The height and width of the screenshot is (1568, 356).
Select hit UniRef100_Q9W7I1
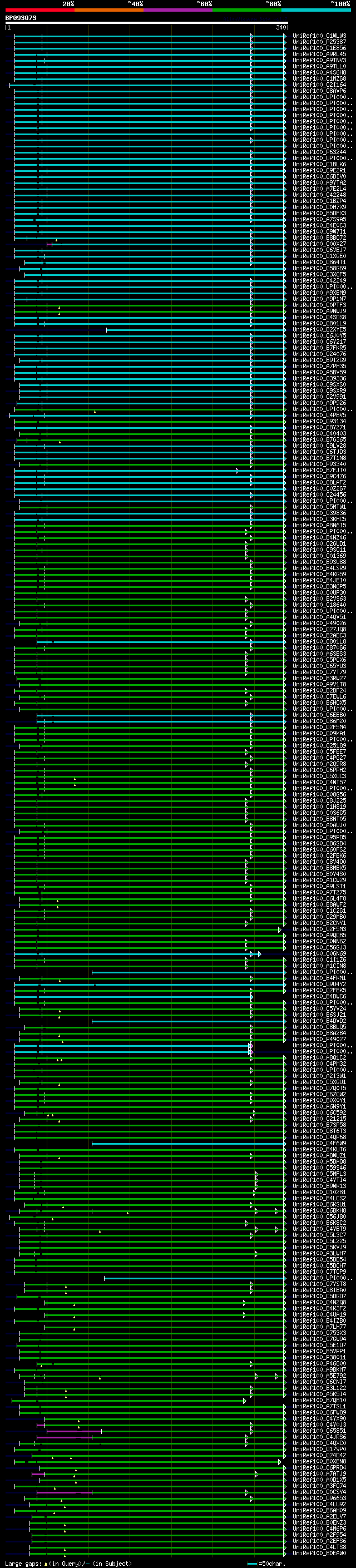click(319, 231)
